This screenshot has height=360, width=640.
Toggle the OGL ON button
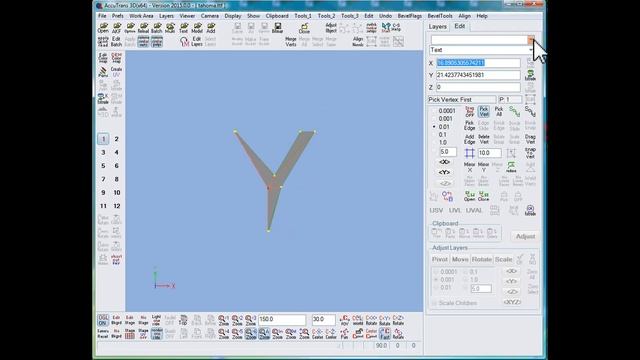[x=103, y=320]
